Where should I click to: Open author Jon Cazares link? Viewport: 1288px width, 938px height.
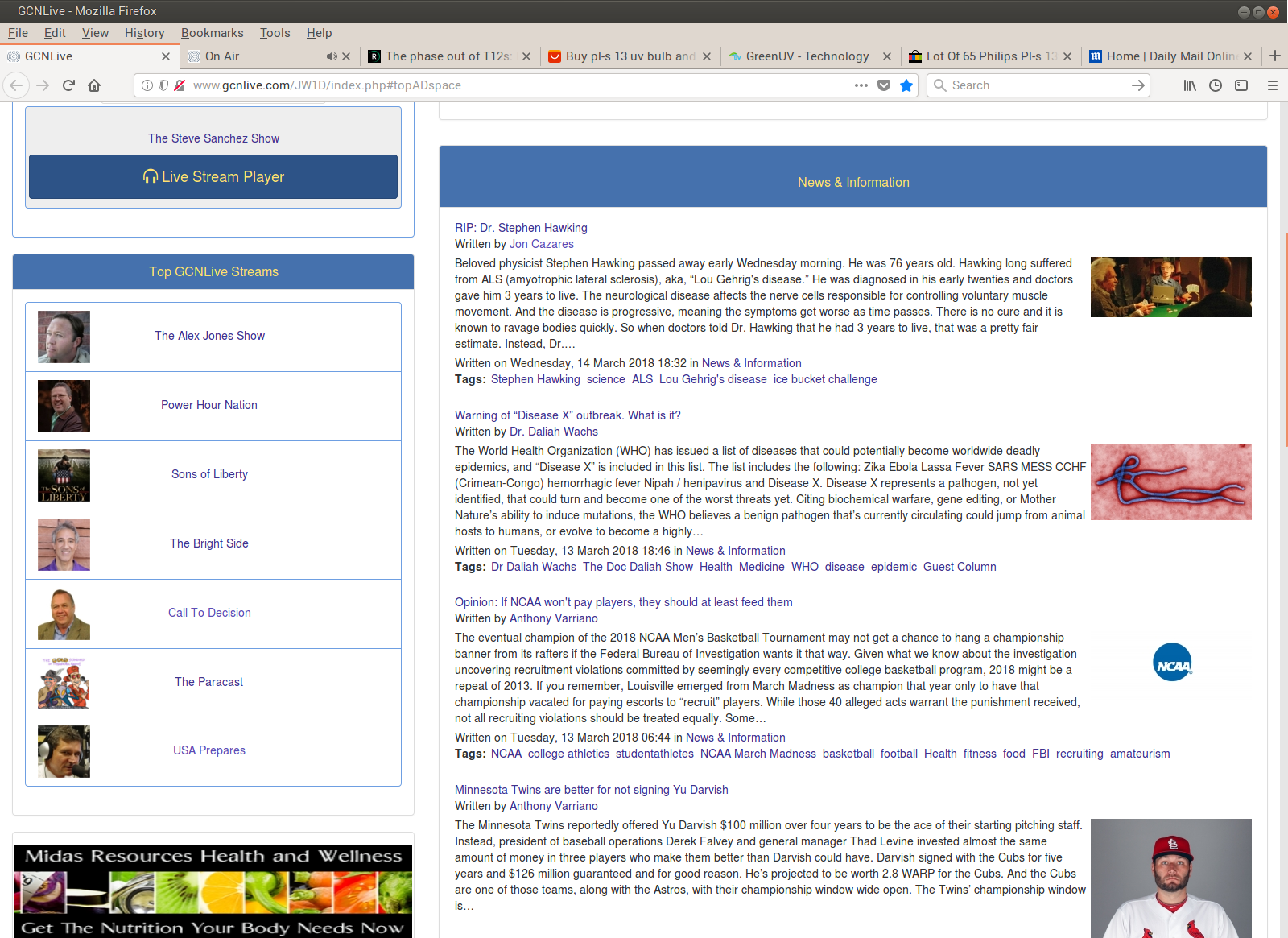pyautogui.click(x=542, y=244)
